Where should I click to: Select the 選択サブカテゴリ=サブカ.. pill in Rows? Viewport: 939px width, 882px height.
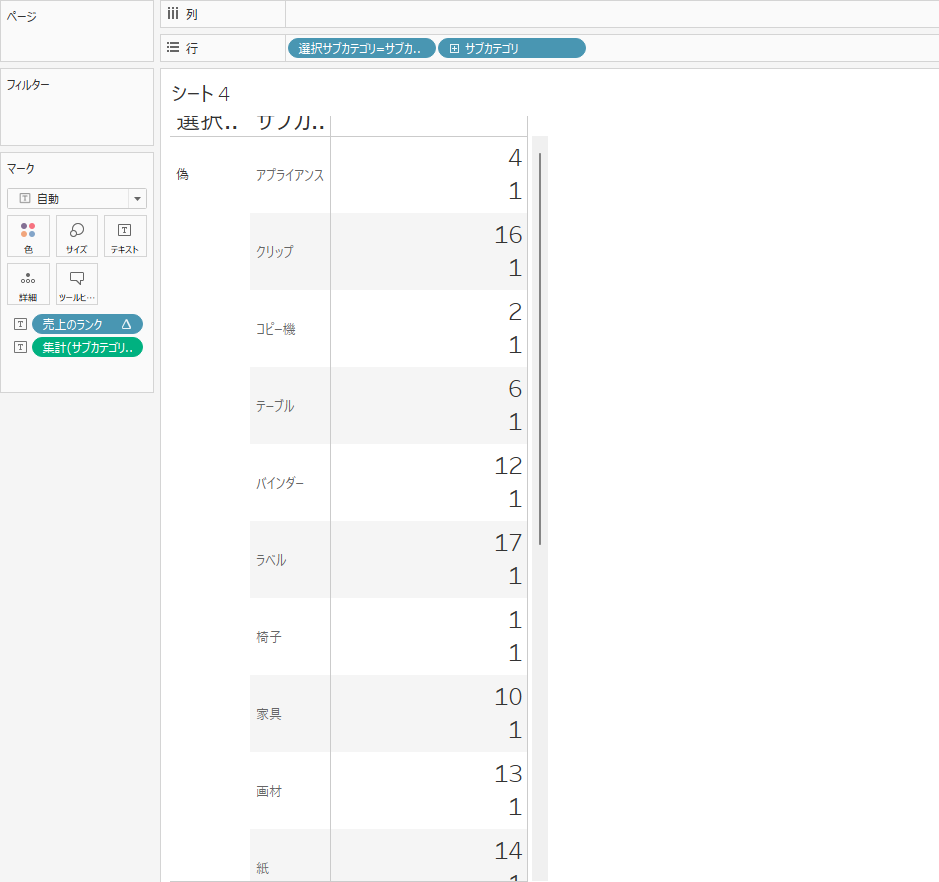tap(362, 48)
